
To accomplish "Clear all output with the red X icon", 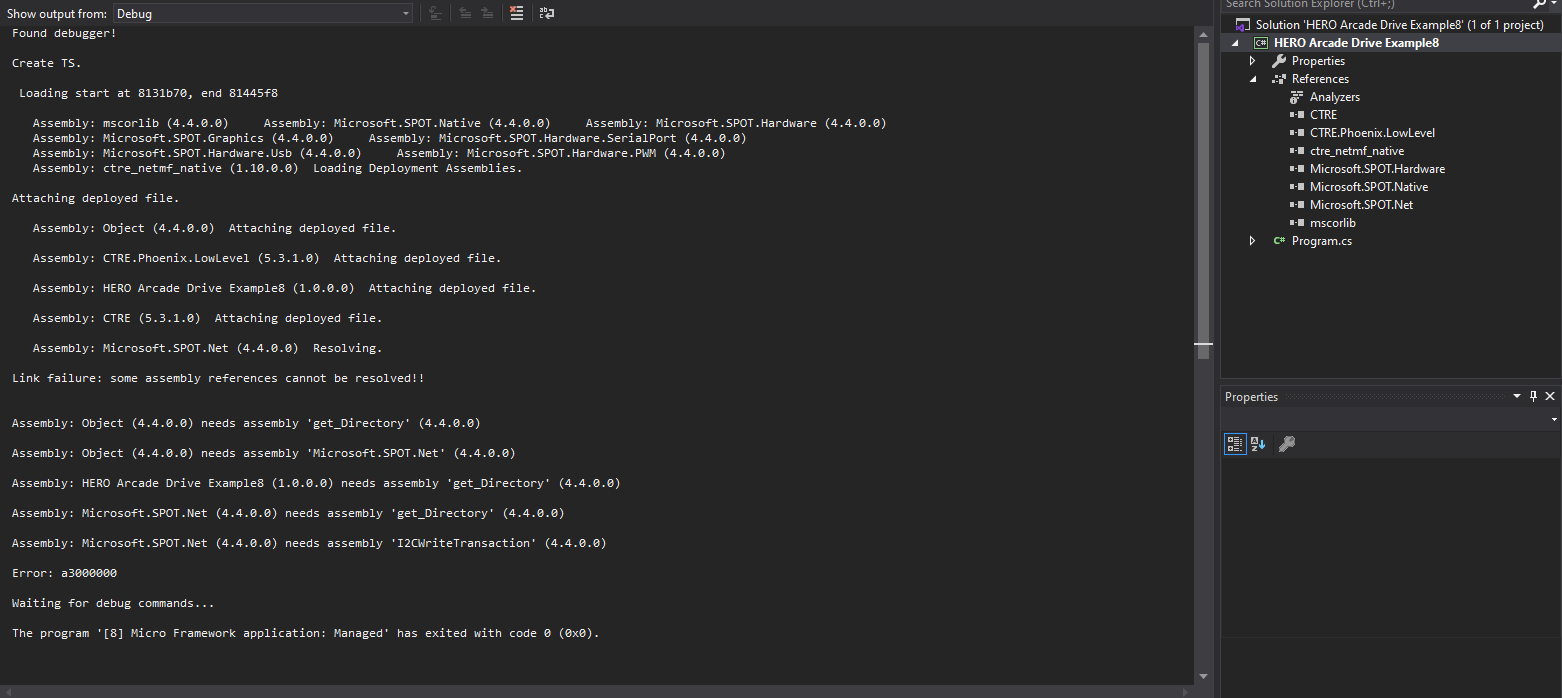I will click(x=516, y=13).
